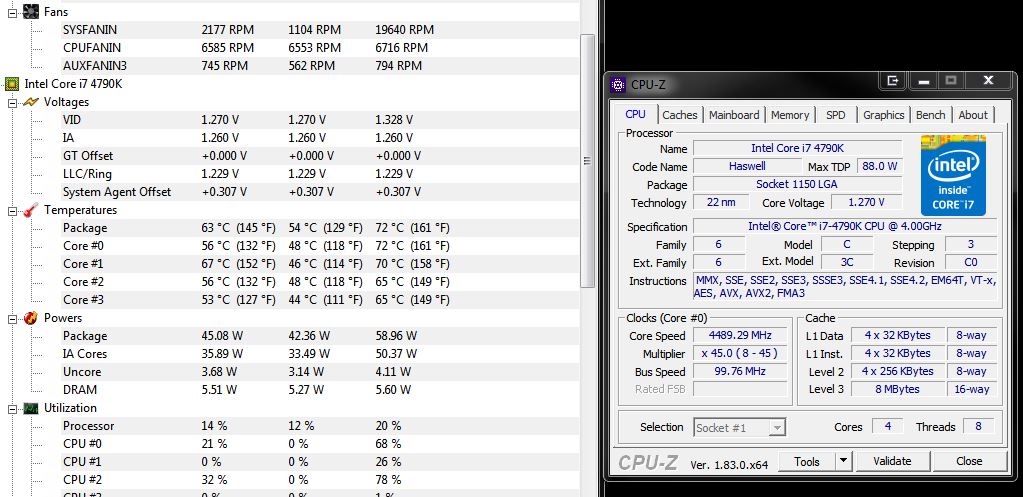This screenshot has width=1023, height=497.
Task: Click the CPU-Z title bar app icon
Action: click(x=618, y=84)
